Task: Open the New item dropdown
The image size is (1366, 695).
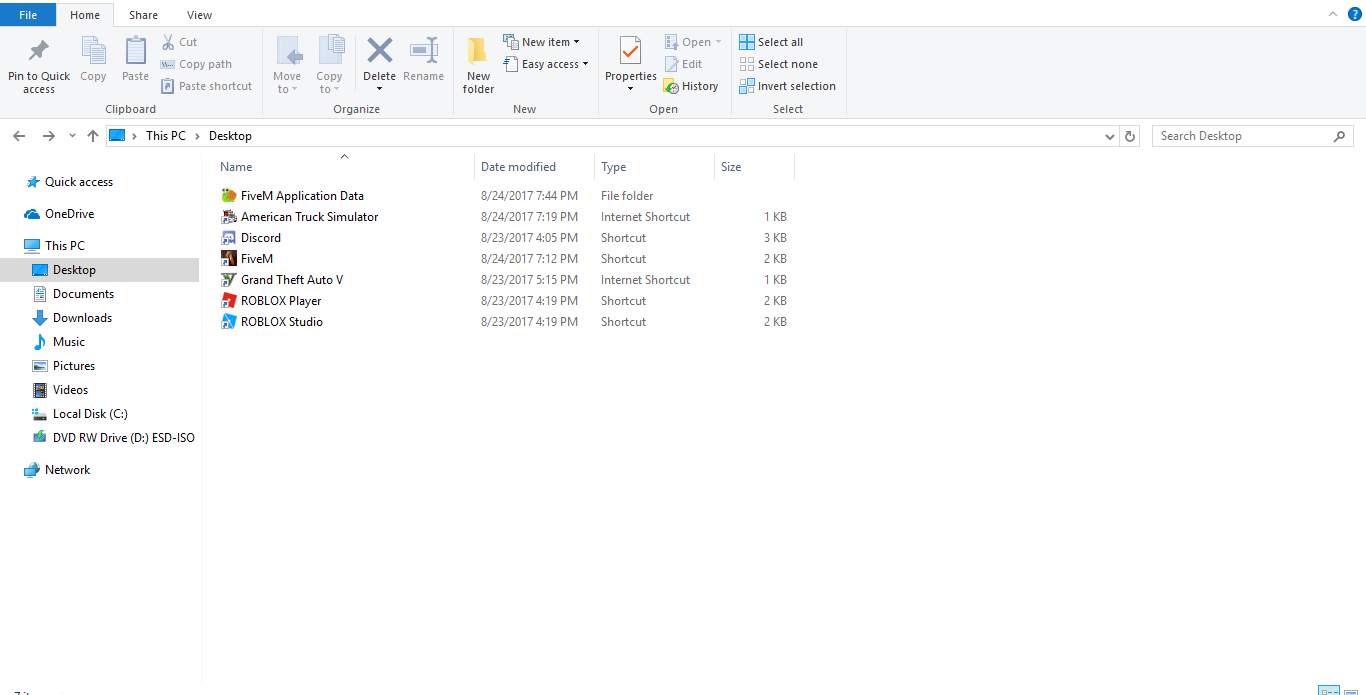Action: (x=540, y=42)
